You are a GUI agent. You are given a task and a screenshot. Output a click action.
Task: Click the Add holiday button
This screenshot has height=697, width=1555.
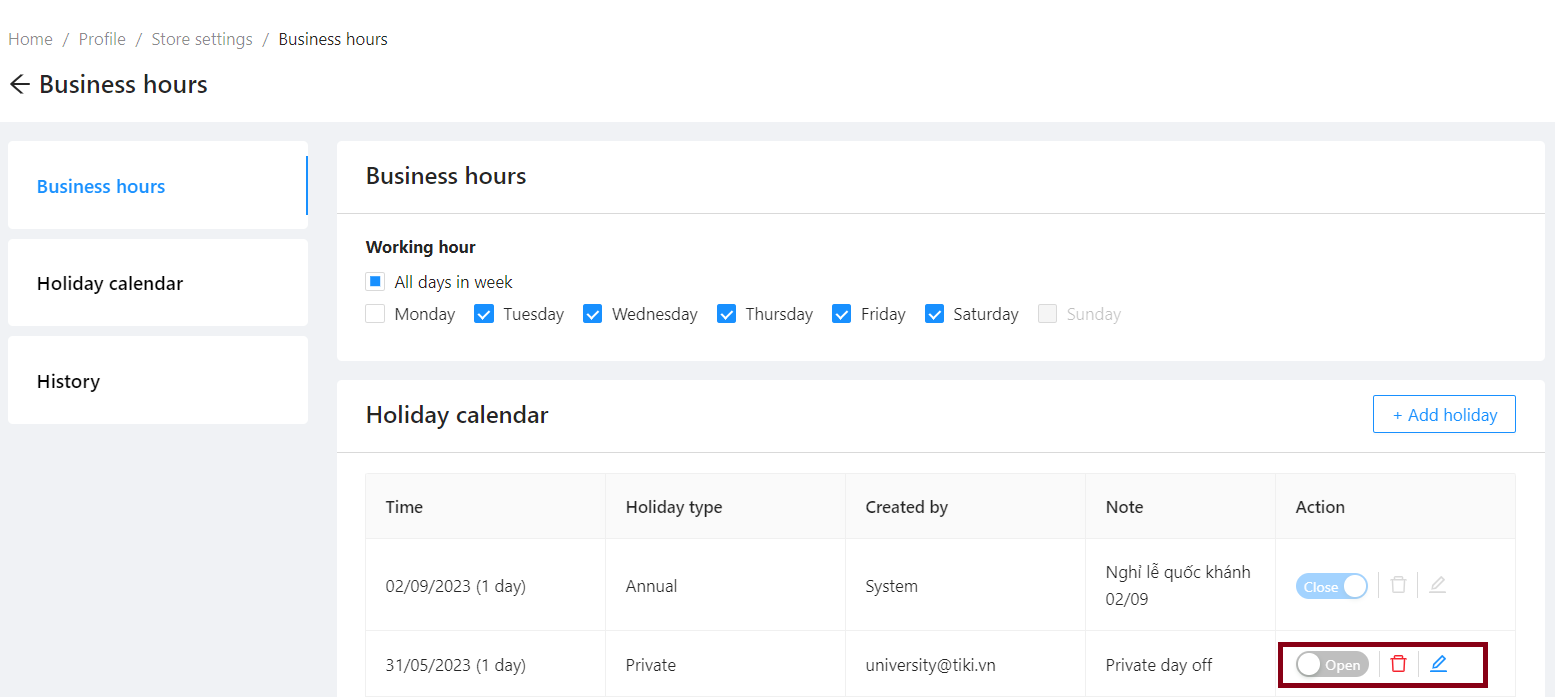click(x=1444, y=414)
